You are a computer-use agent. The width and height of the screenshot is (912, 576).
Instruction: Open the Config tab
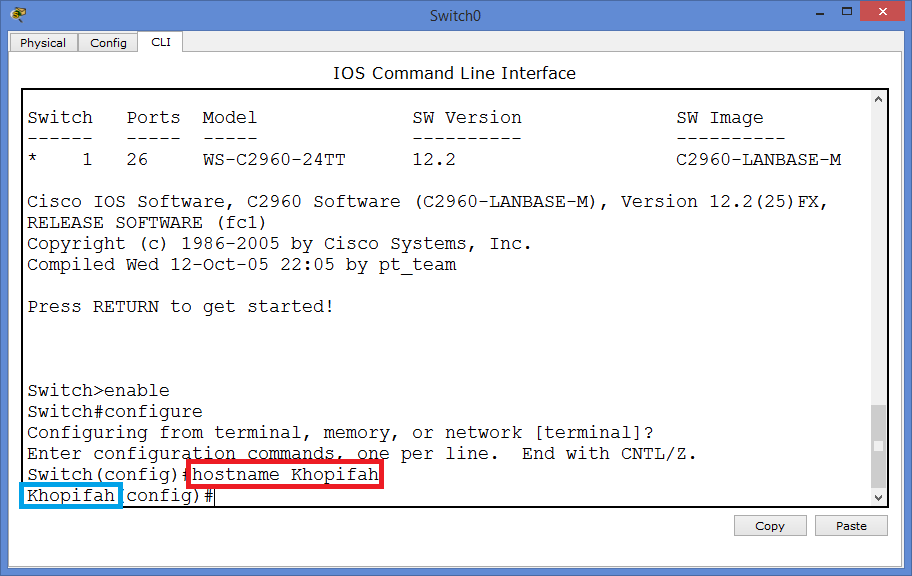tap(108, 43)
